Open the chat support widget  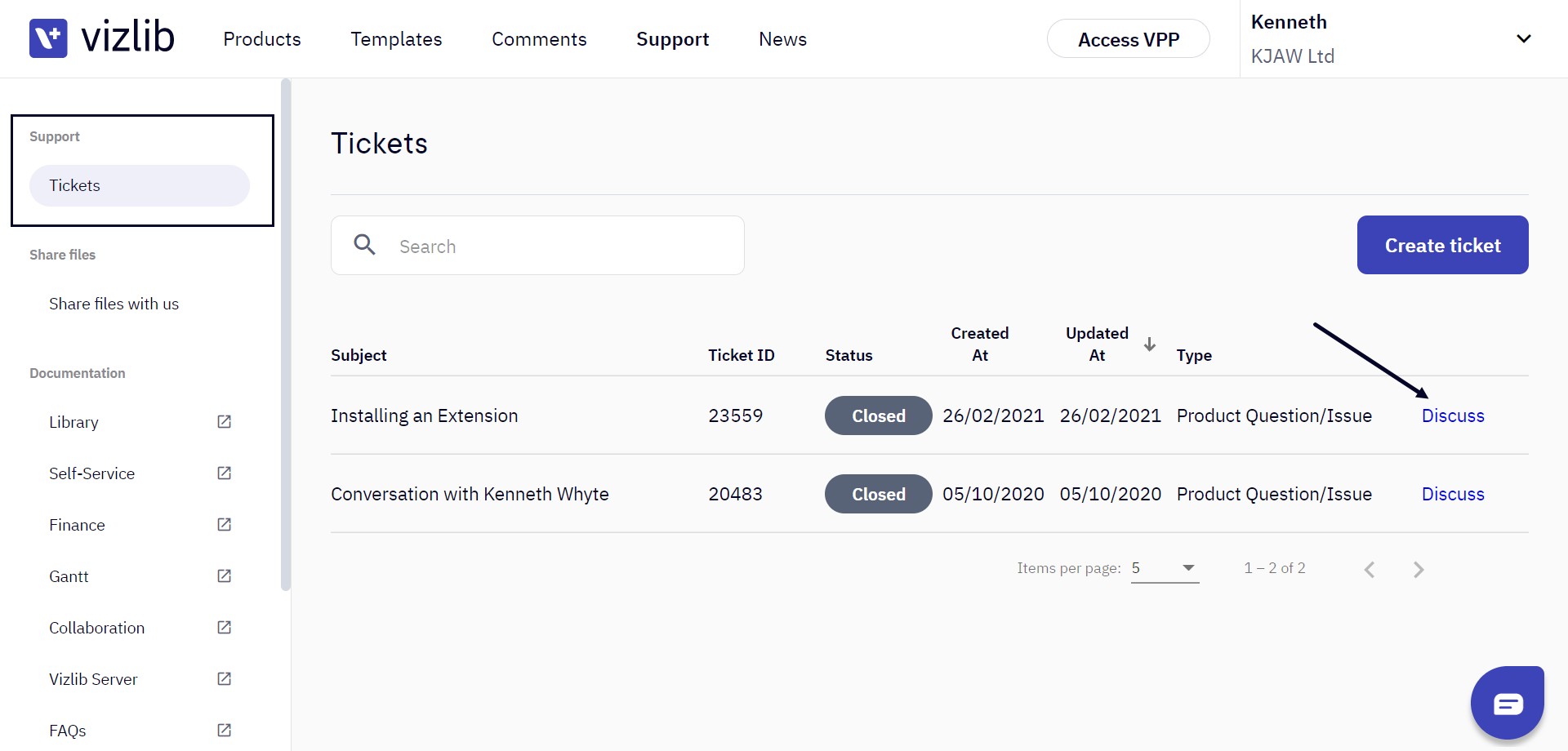point(1508,703)
